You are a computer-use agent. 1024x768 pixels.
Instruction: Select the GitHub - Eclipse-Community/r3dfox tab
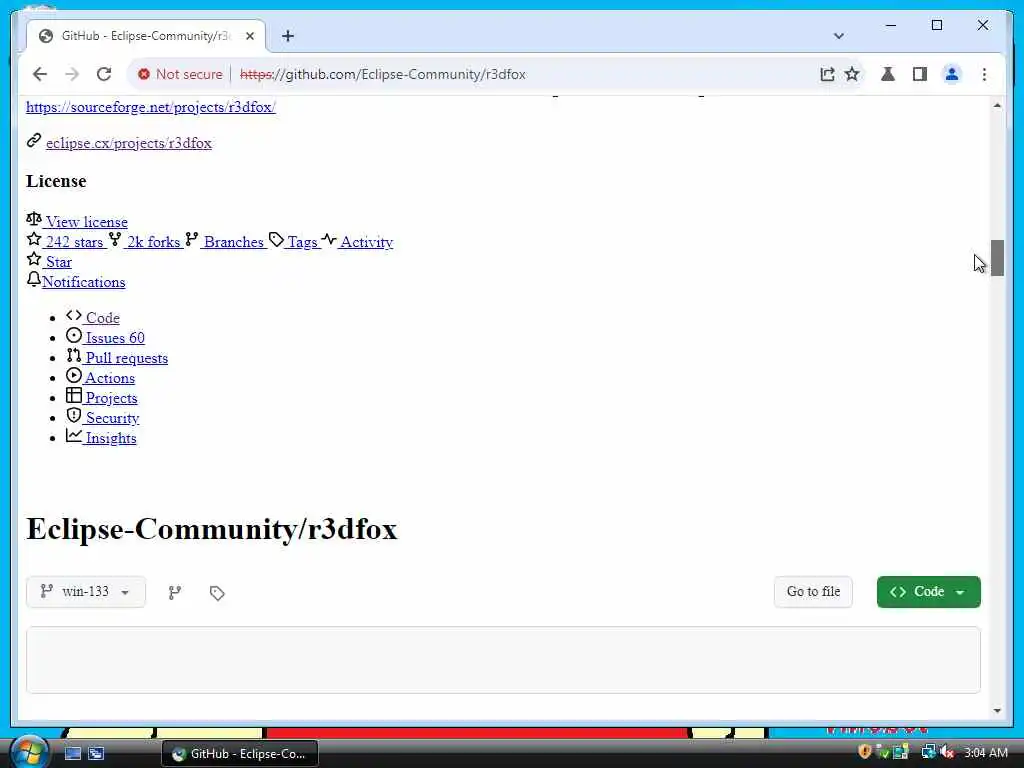point(145,36)
